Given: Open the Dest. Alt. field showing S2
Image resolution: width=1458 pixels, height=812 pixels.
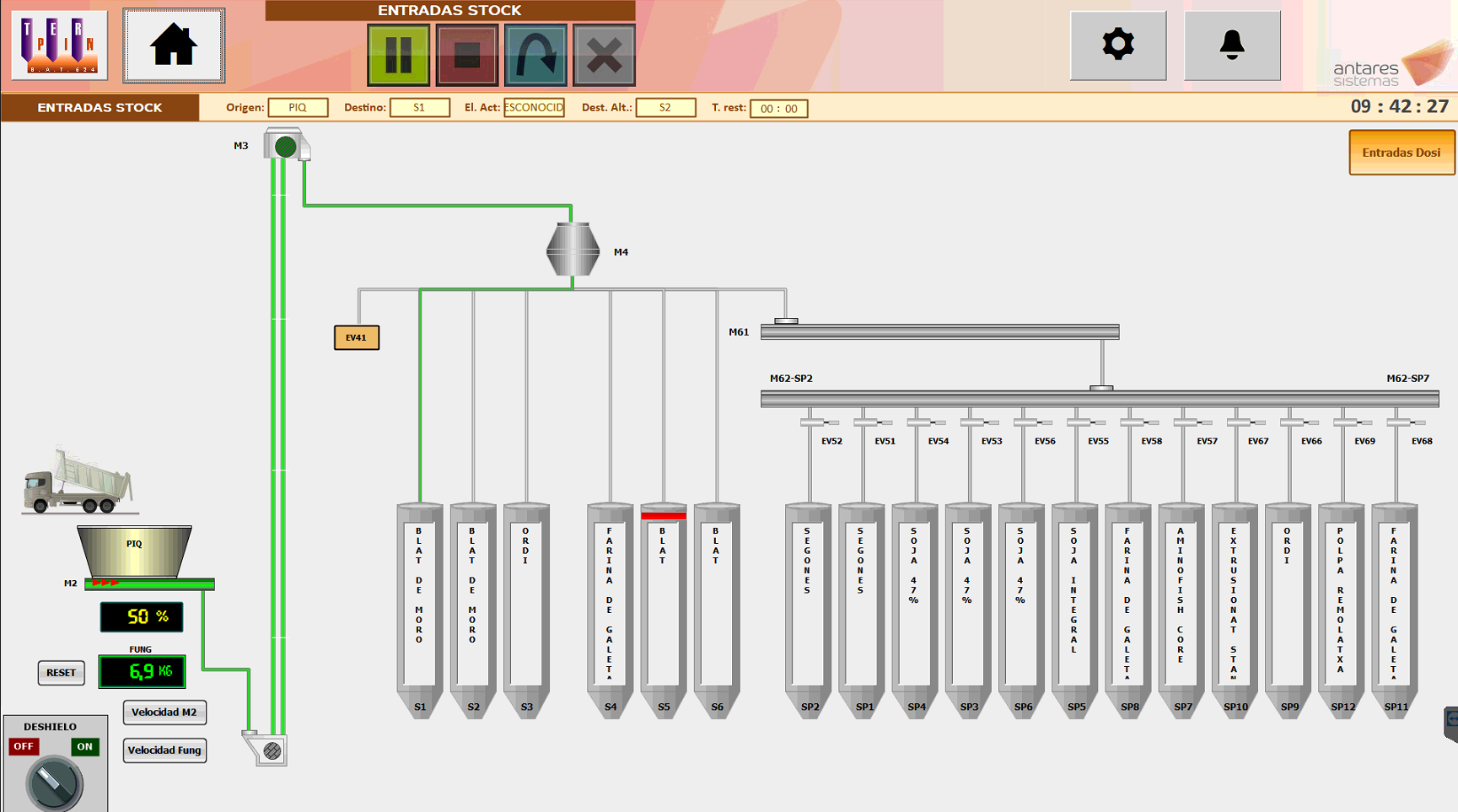Looking at the screenshot, I should [x=664, y=108].
